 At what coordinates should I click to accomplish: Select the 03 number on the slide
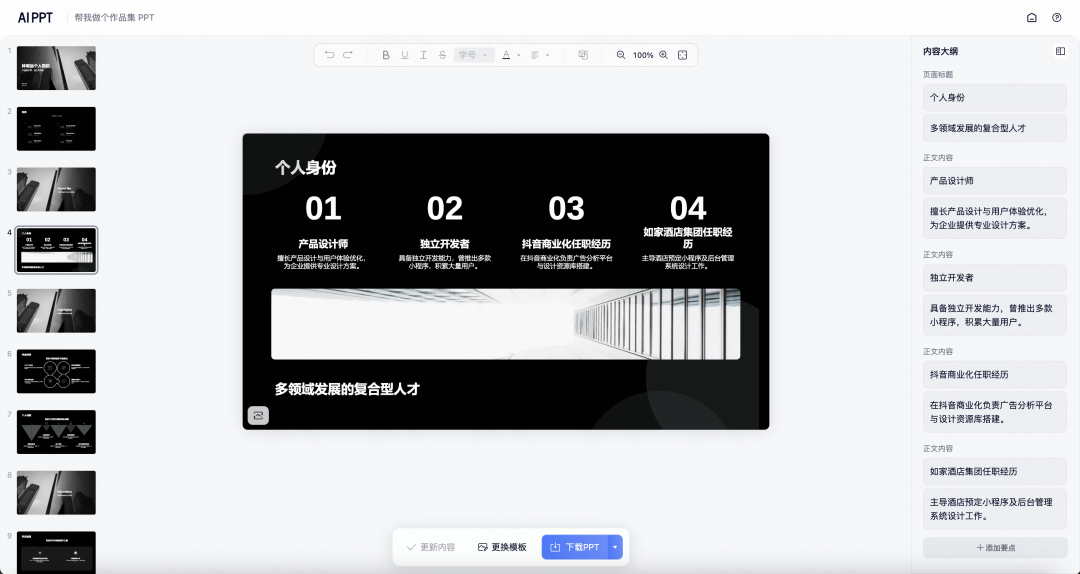tap(566, 208)
